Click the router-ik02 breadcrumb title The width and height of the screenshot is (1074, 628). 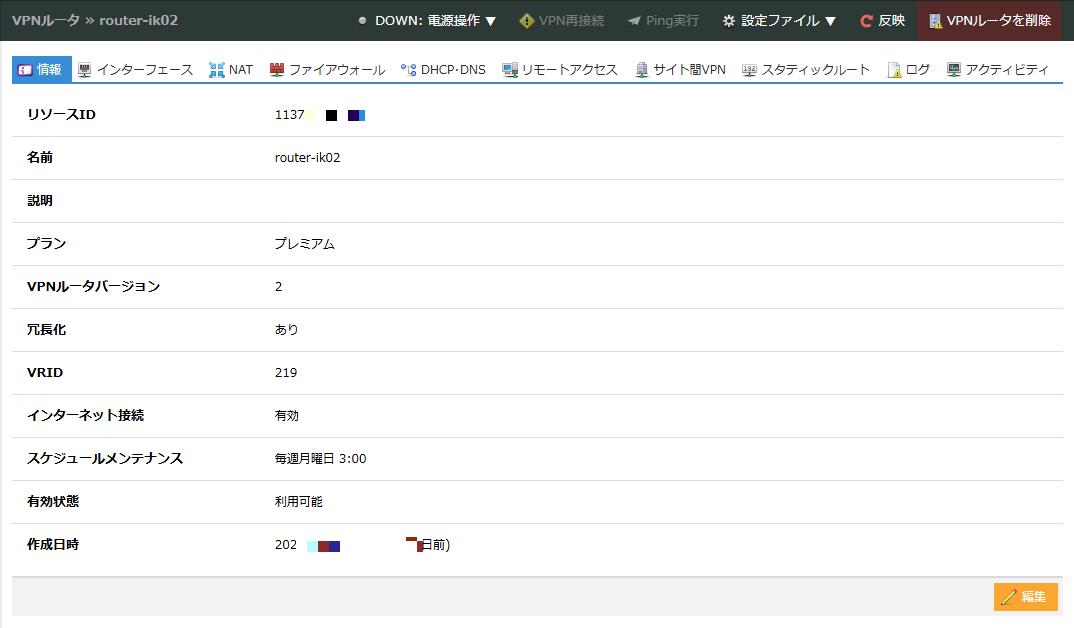pyautogui.click(x=138, y=21)
